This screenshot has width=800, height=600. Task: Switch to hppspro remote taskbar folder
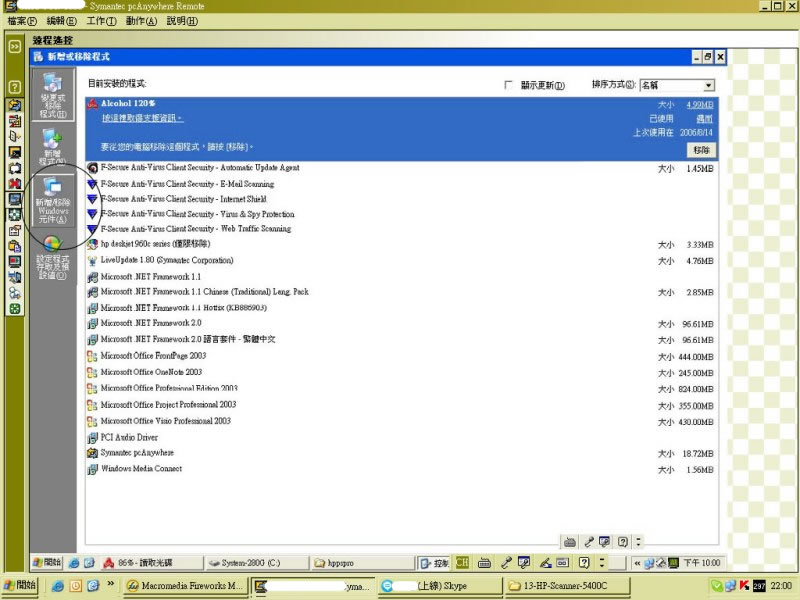[362, 563]
